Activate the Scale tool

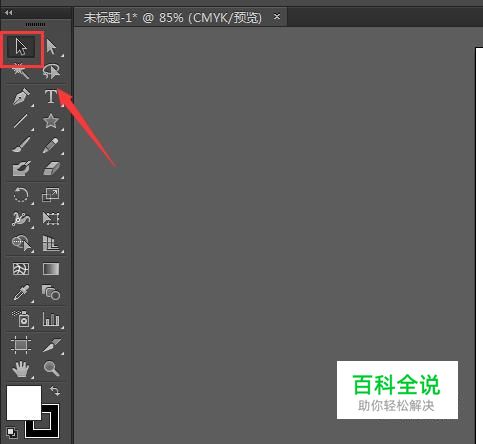click(51, 195)
